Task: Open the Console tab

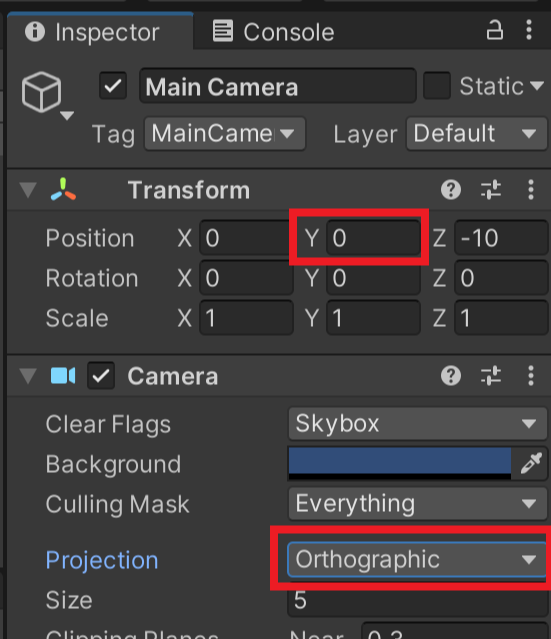Action: click(x=273, y=31)
